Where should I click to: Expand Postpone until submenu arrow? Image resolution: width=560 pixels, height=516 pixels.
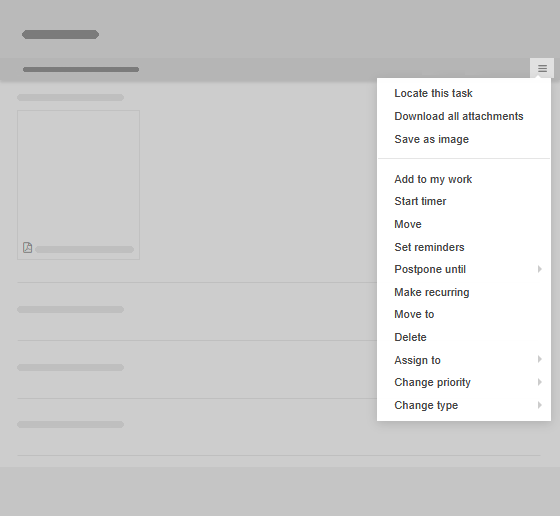[540, 269]
